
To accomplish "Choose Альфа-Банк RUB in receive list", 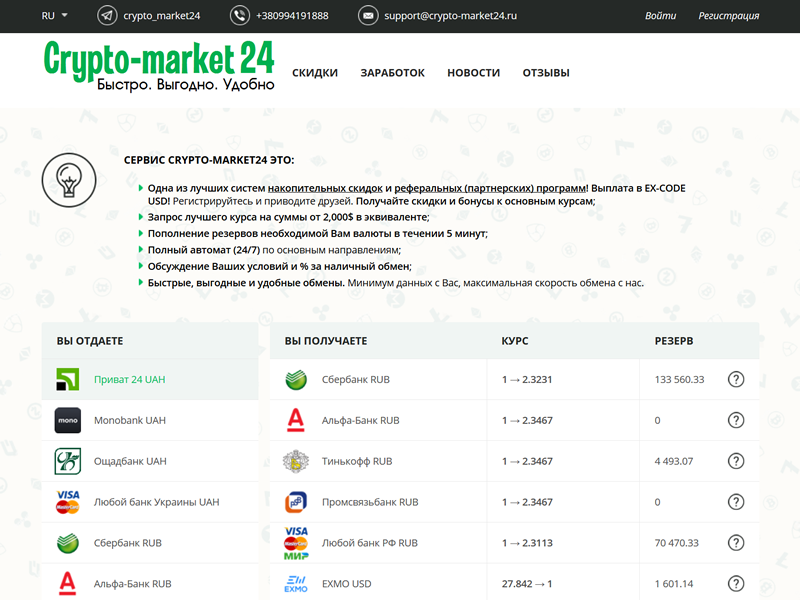I will (360, 421).
